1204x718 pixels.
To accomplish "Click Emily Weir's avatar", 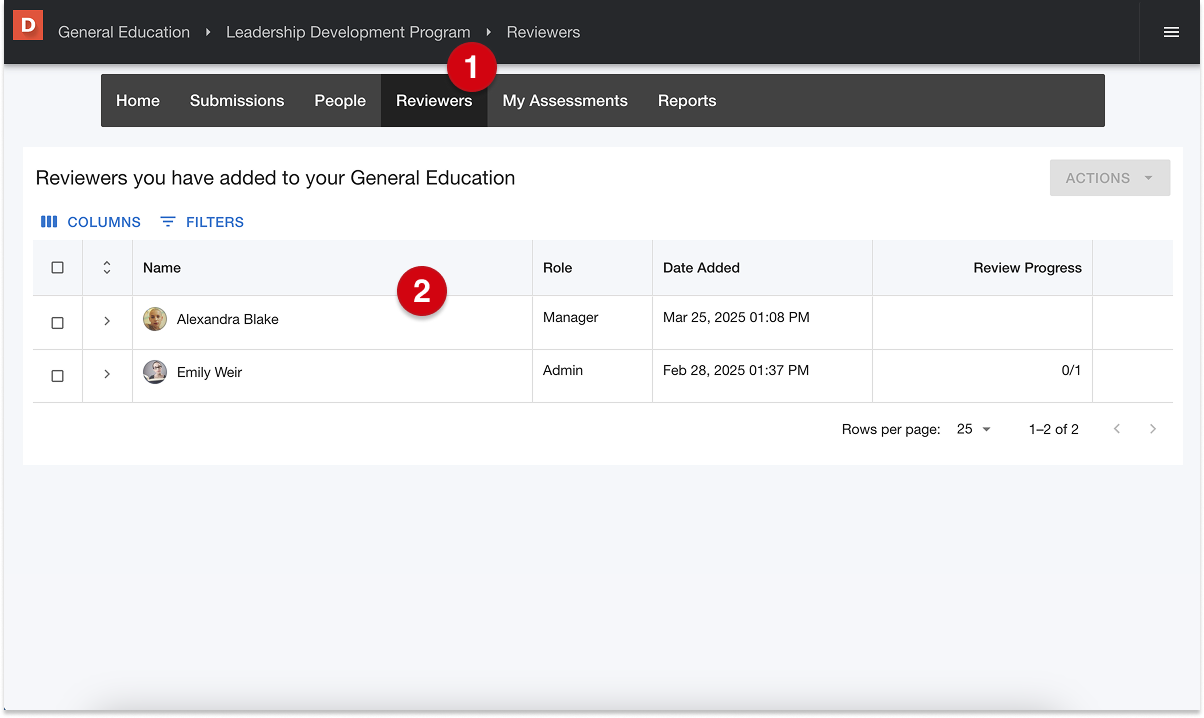I will click(x=155, y=372).
